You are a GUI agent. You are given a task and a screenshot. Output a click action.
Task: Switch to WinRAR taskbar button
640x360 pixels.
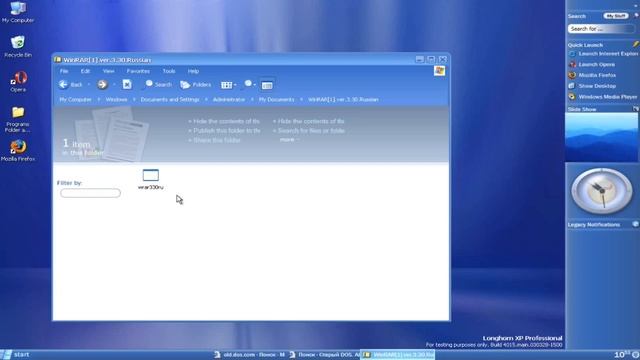pyautogui.click(x=398, y=355)
